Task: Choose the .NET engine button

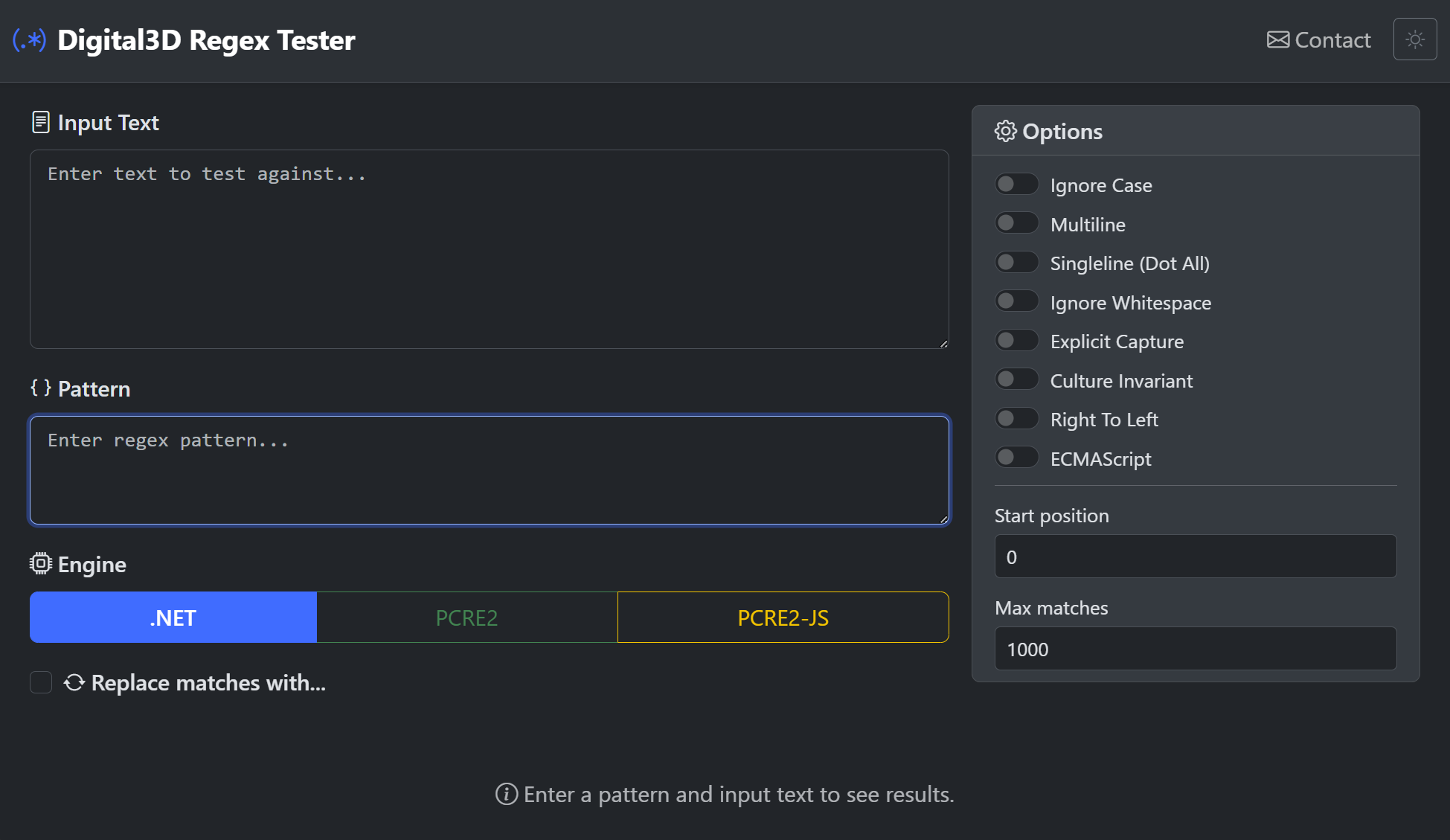Action: (x=173, y=618)
